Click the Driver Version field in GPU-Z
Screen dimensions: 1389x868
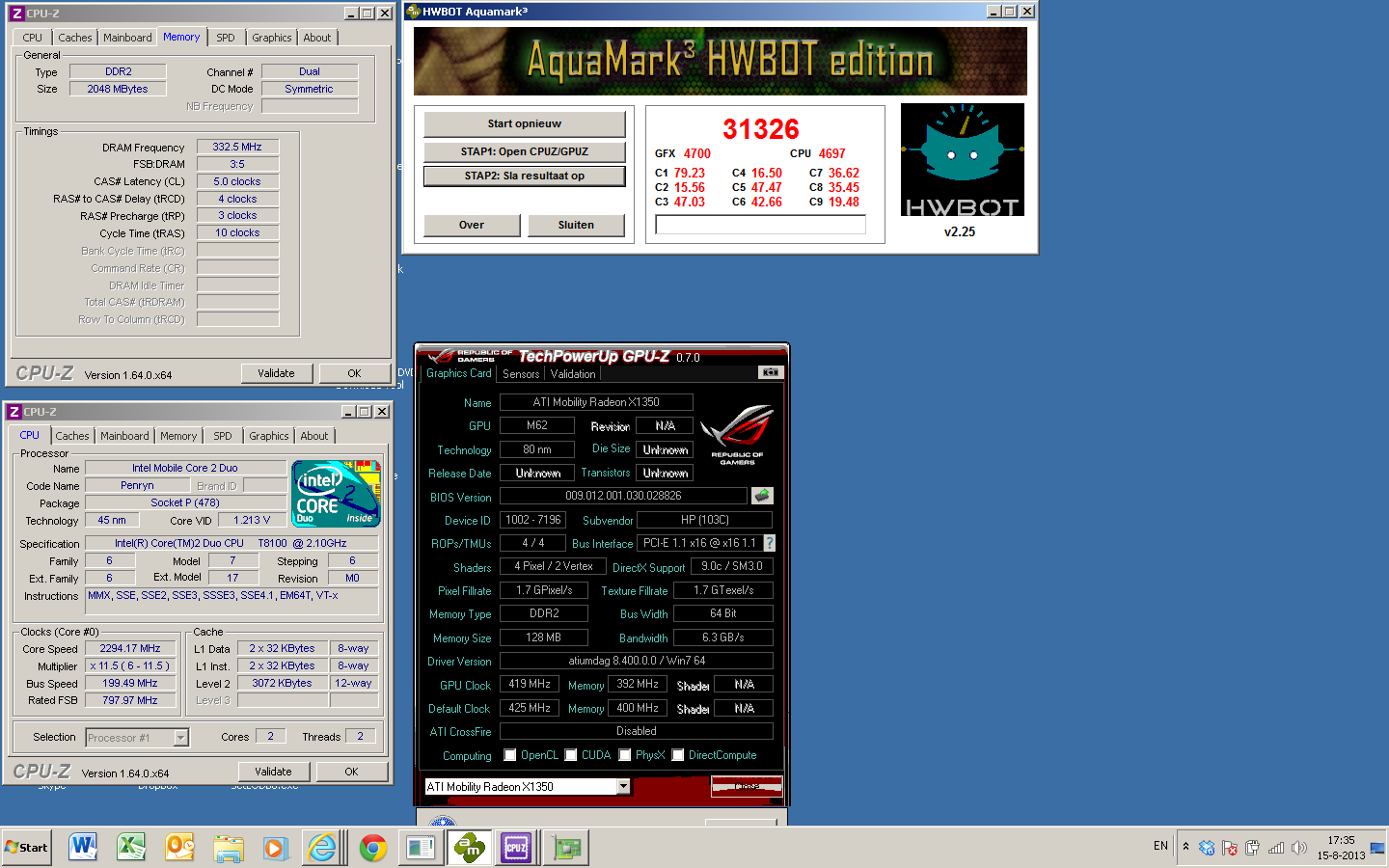tap(637, 661)
